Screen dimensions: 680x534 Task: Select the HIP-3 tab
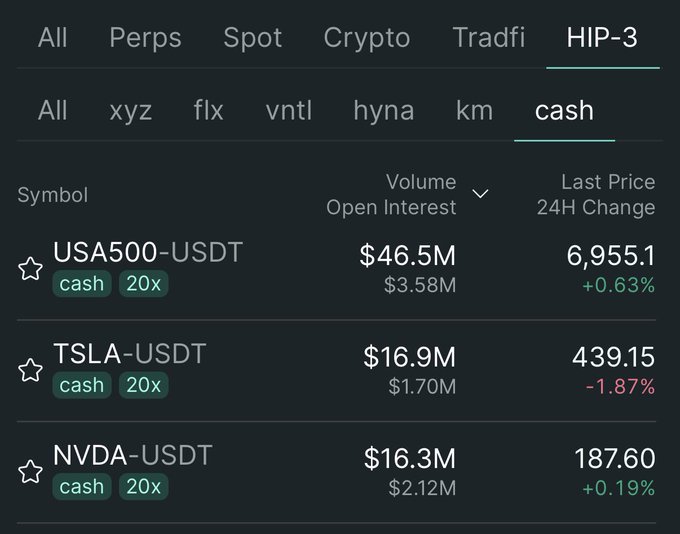pyautogui.click(x=601, y=38)
